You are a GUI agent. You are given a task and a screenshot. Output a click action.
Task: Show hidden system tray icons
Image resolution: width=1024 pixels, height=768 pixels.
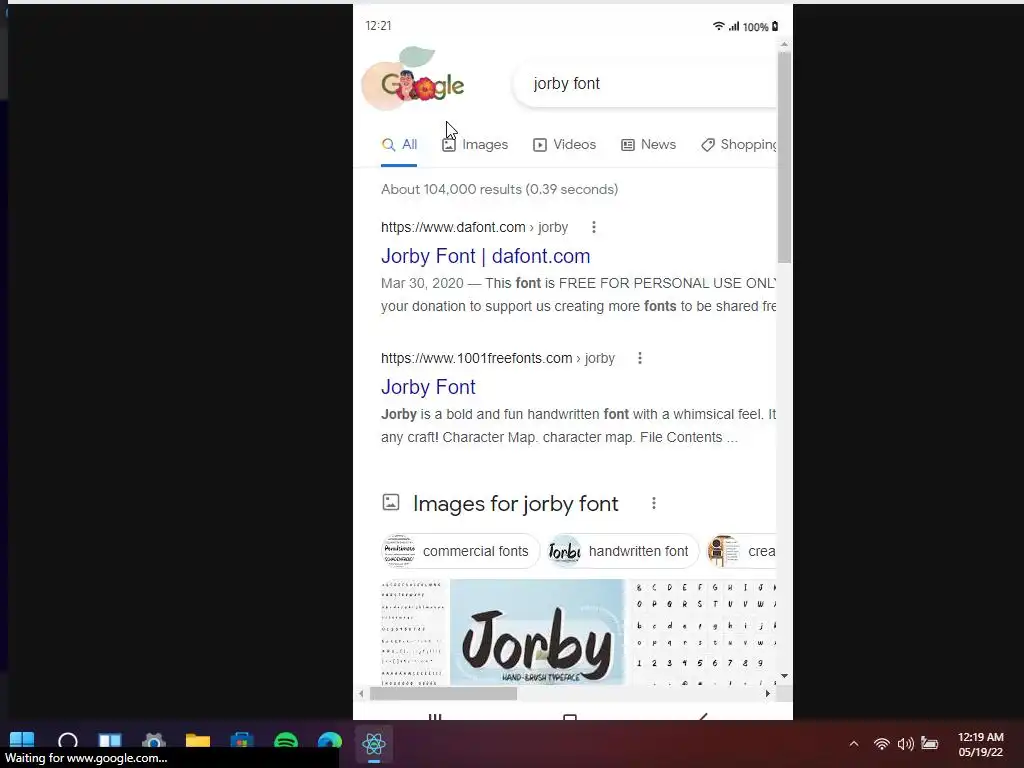[854, 744]
